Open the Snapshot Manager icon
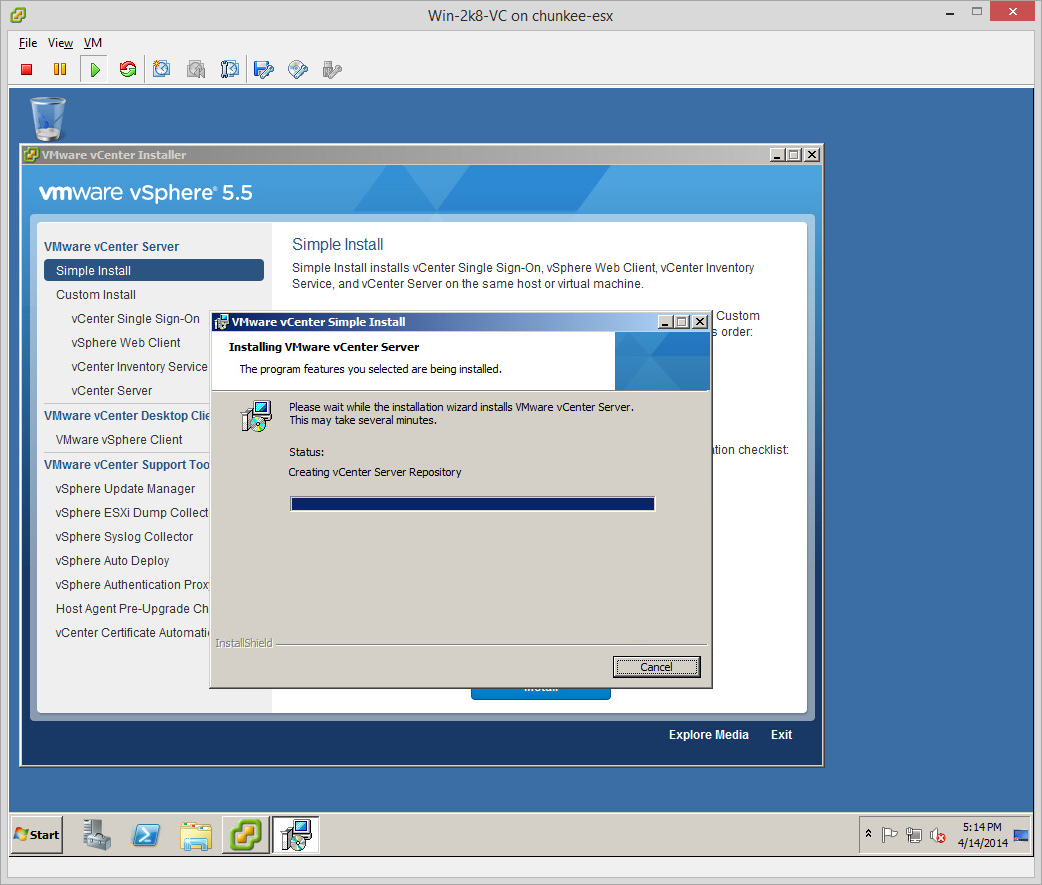Viewport: 1042px width, 885px height. 230,69
